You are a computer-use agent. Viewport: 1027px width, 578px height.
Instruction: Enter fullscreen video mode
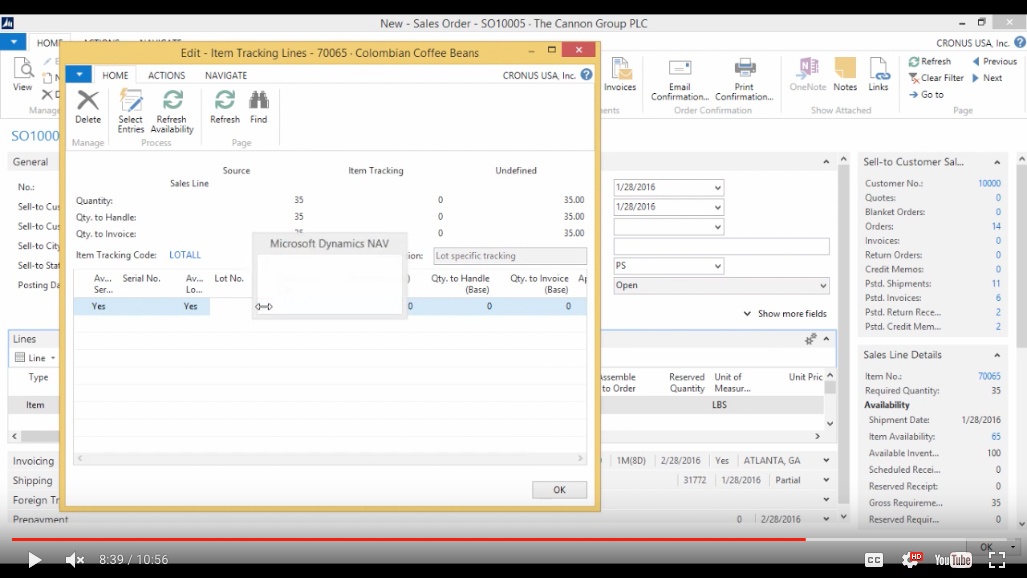pos(997,559)
